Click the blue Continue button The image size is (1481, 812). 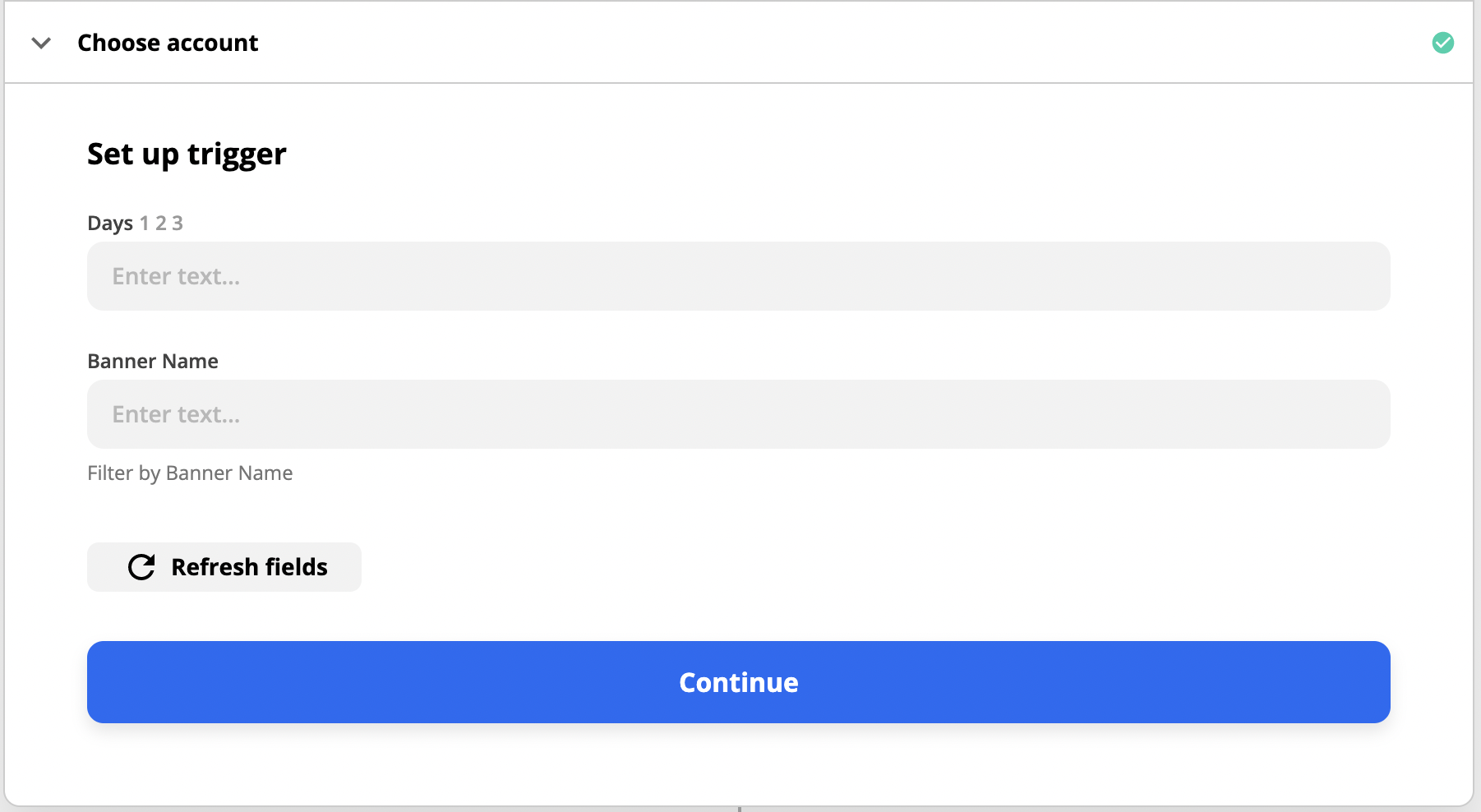coord(738,682)
